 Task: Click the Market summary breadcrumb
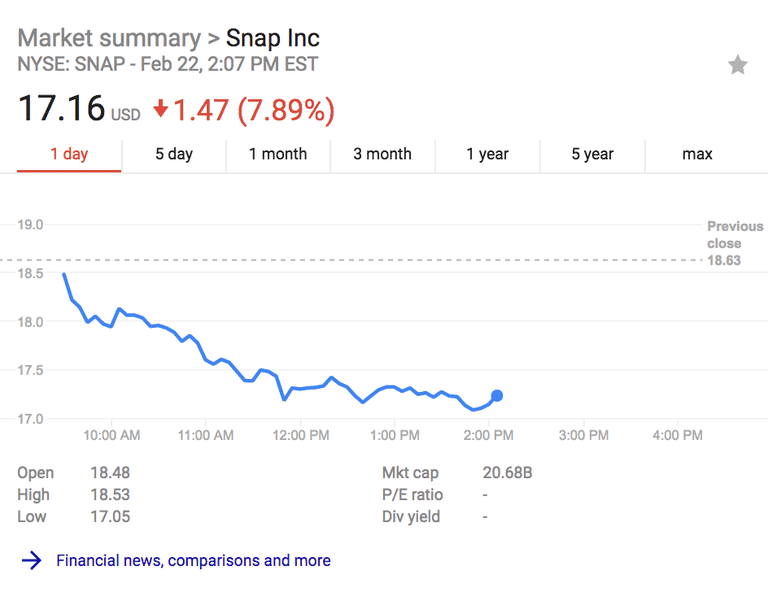point(109,38)
